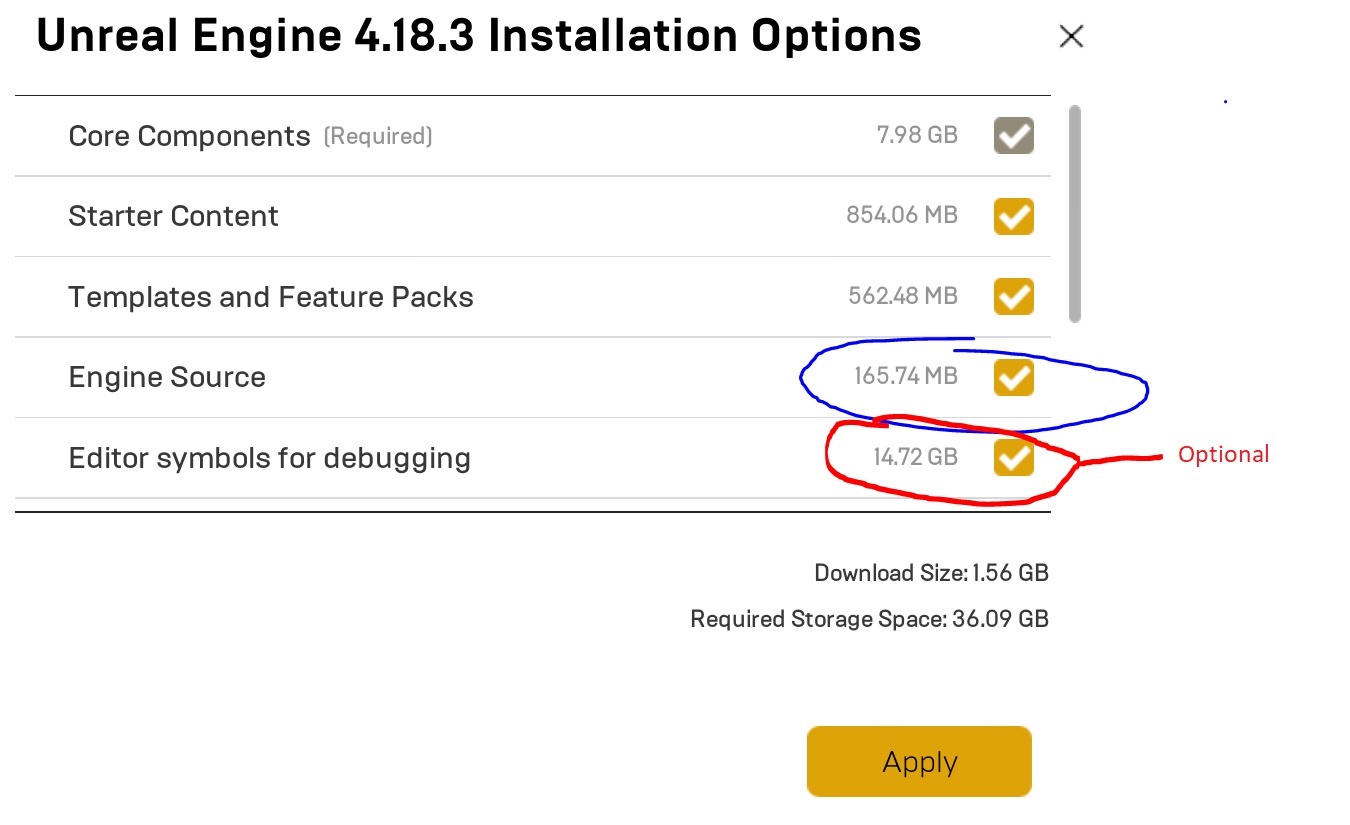Close the Installation Options dialog

tap(1071, 37)
